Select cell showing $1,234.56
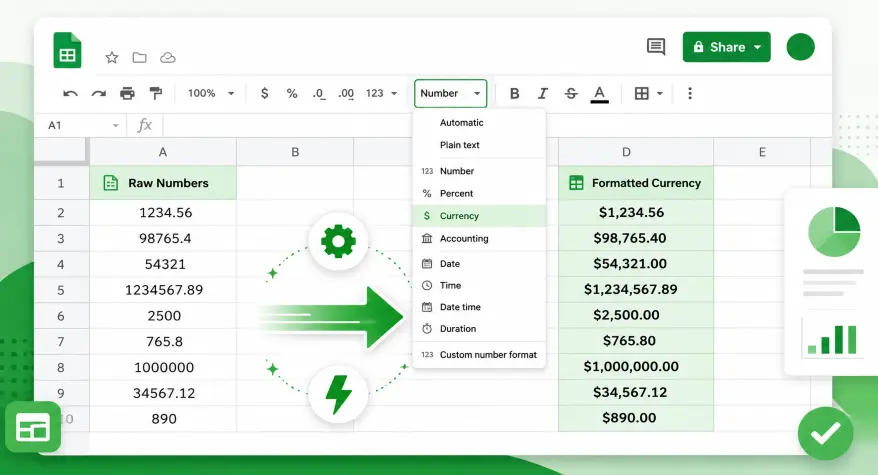 tap(636, 213)
